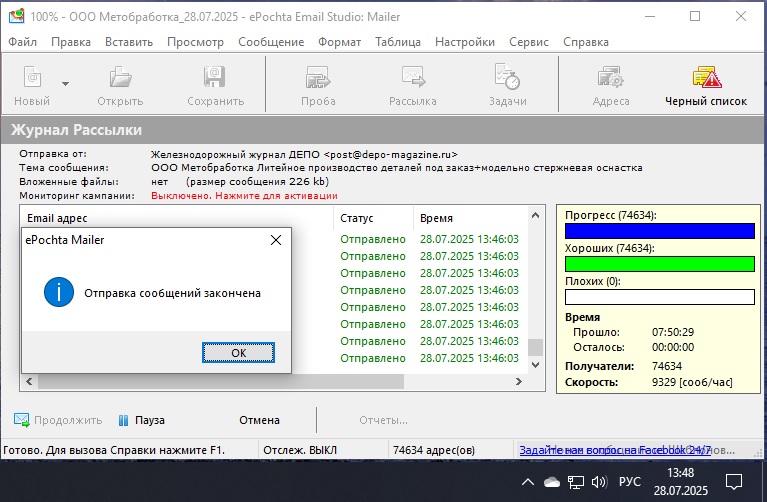767x502 pixels.
Task: Click the horizontal scroll left arrow
Action: coord(29,382)
